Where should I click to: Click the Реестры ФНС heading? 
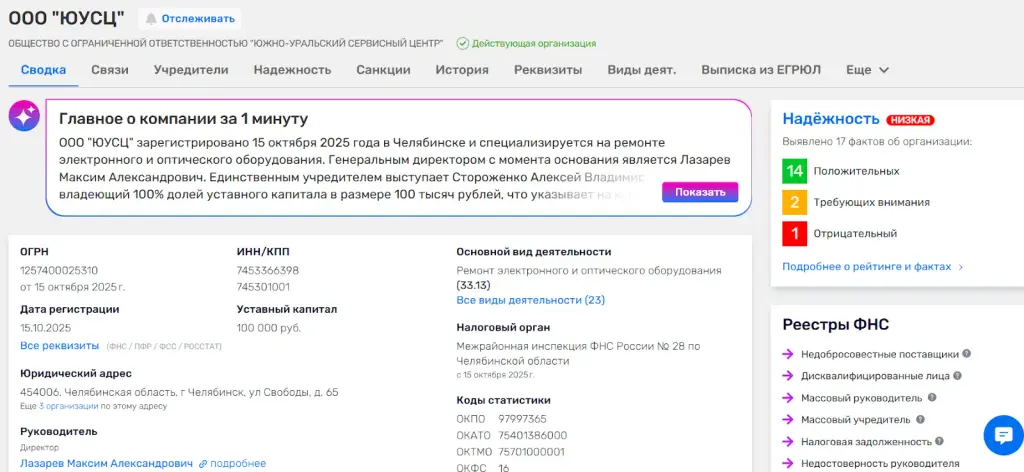[836, 324]
